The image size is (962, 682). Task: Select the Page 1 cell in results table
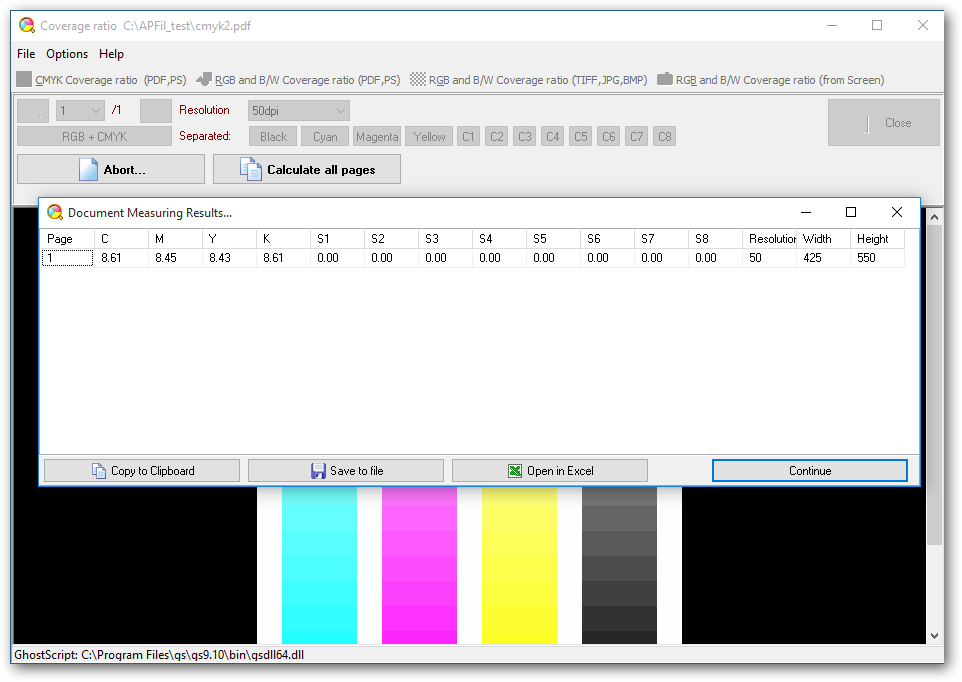pyautogui.click(x=68, y=258)
